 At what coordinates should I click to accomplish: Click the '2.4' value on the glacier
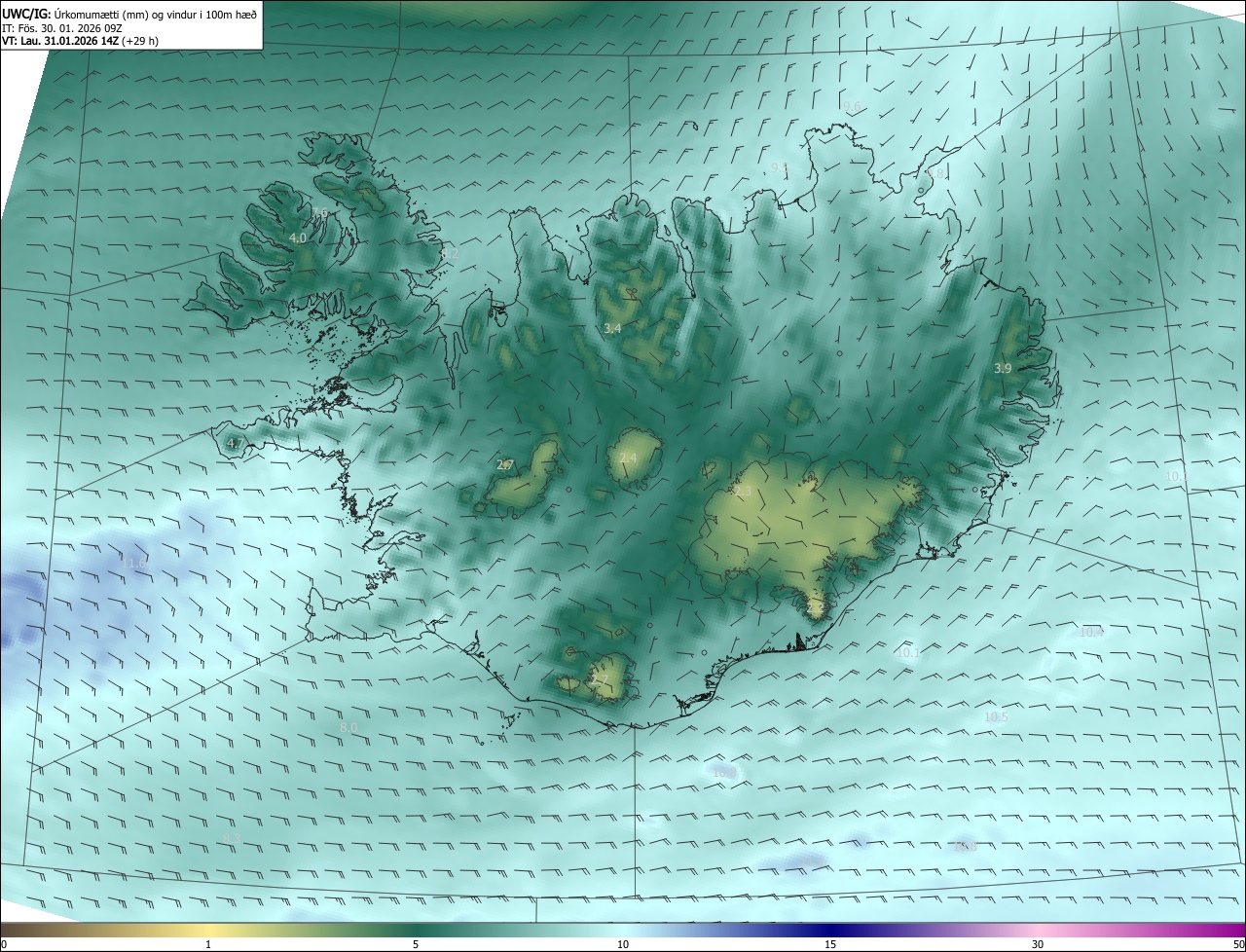click(628, 458)
